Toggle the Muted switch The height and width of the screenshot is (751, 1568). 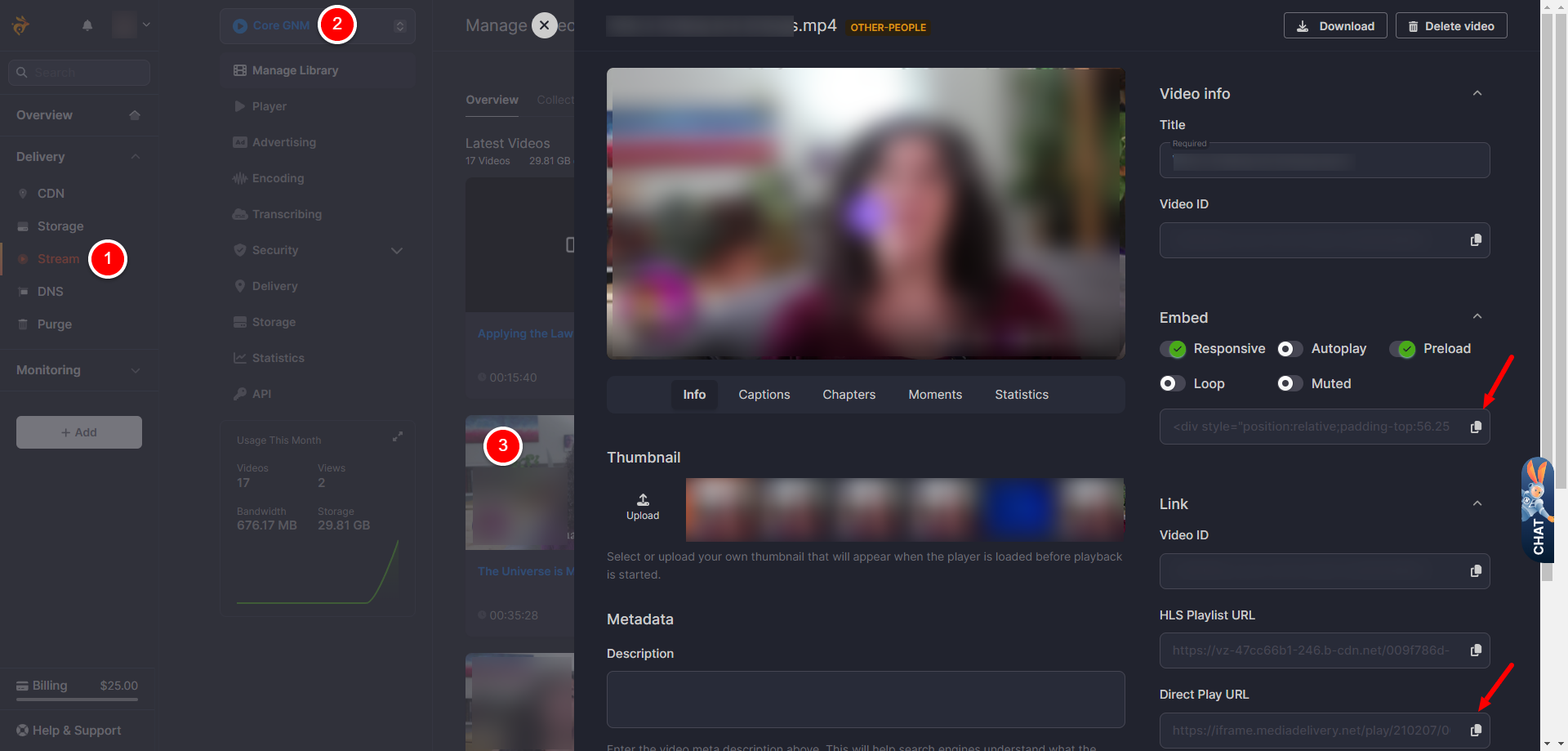1290,383
